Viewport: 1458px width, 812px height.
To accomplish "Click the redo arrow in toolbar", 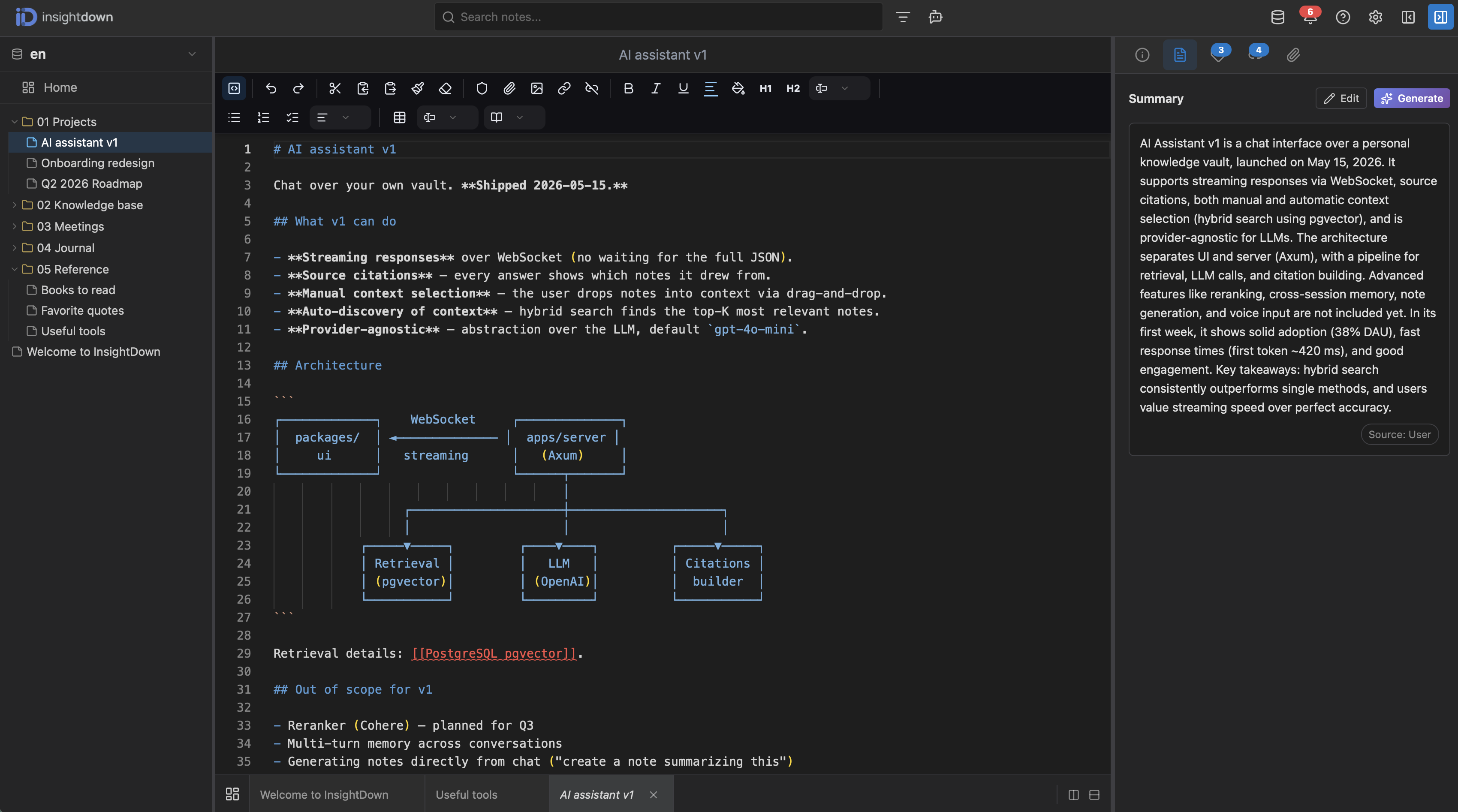I will click(298, 88).
